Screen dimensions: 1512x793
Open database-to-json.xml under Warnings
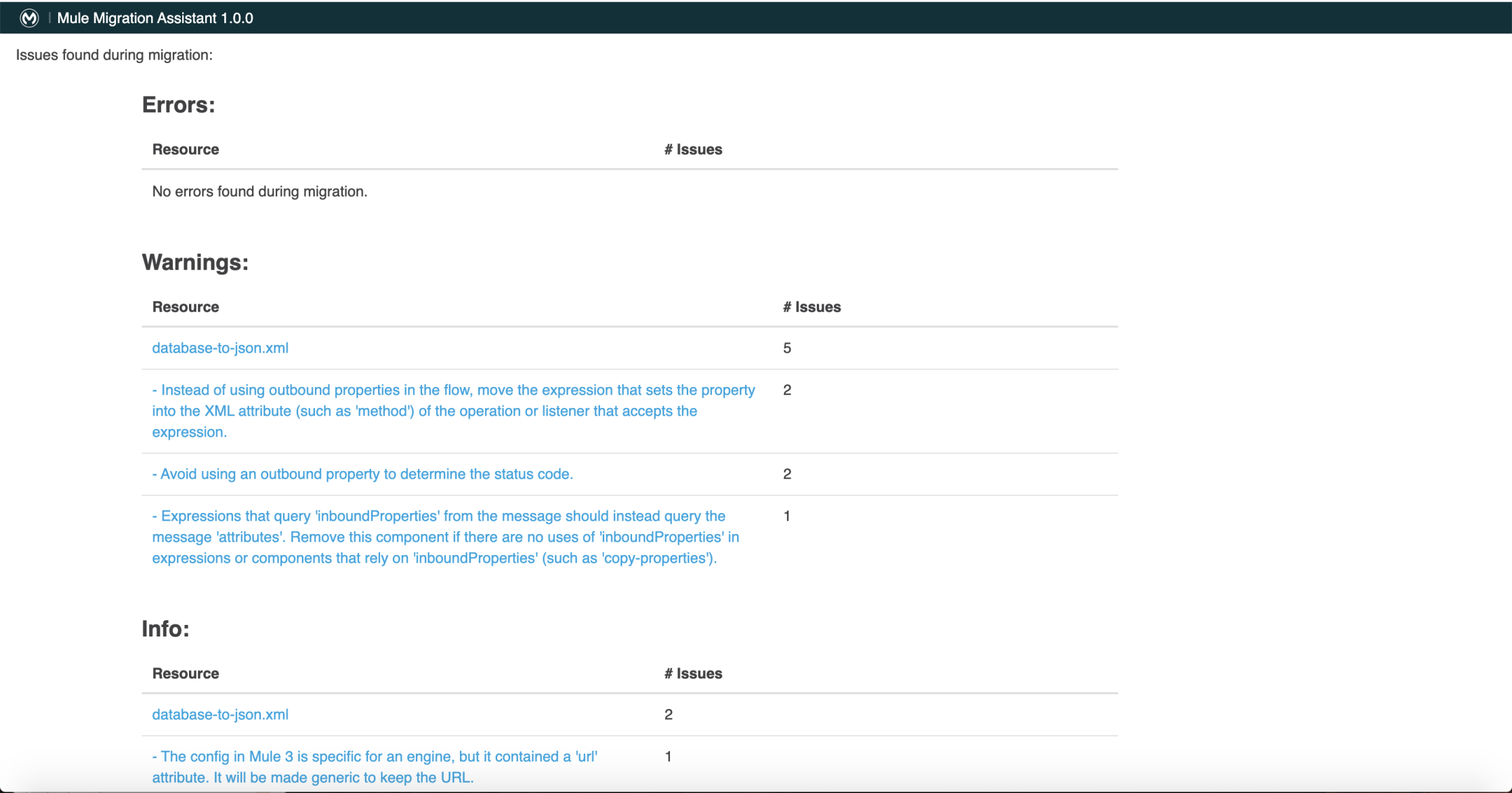click(220, 348)
